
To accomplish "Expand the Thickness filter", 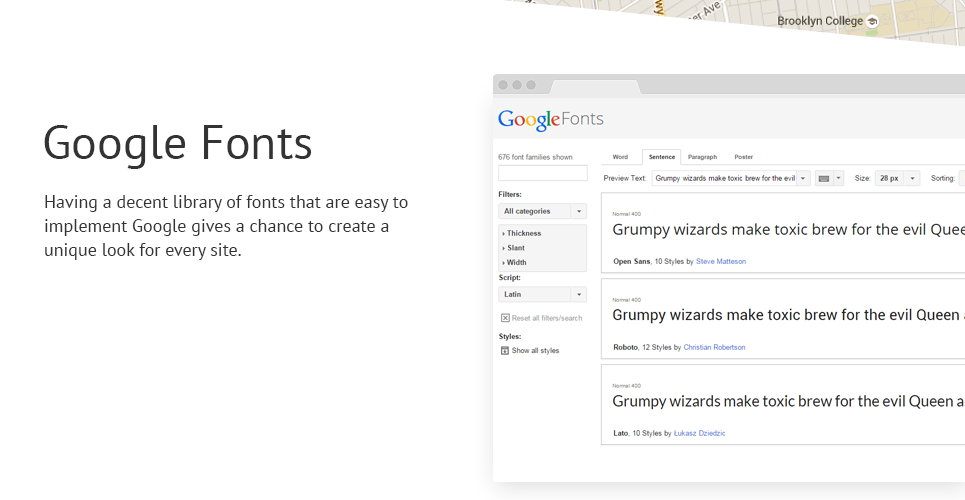I will pos(522,233).
